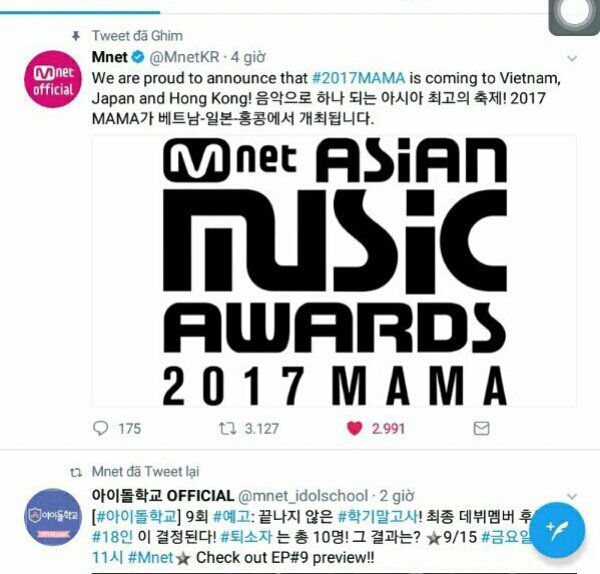This screenshot has height=574, width=600.
Task: Tap the retweet icon beside Mnet đã Tweet lại
Action: 76,473
